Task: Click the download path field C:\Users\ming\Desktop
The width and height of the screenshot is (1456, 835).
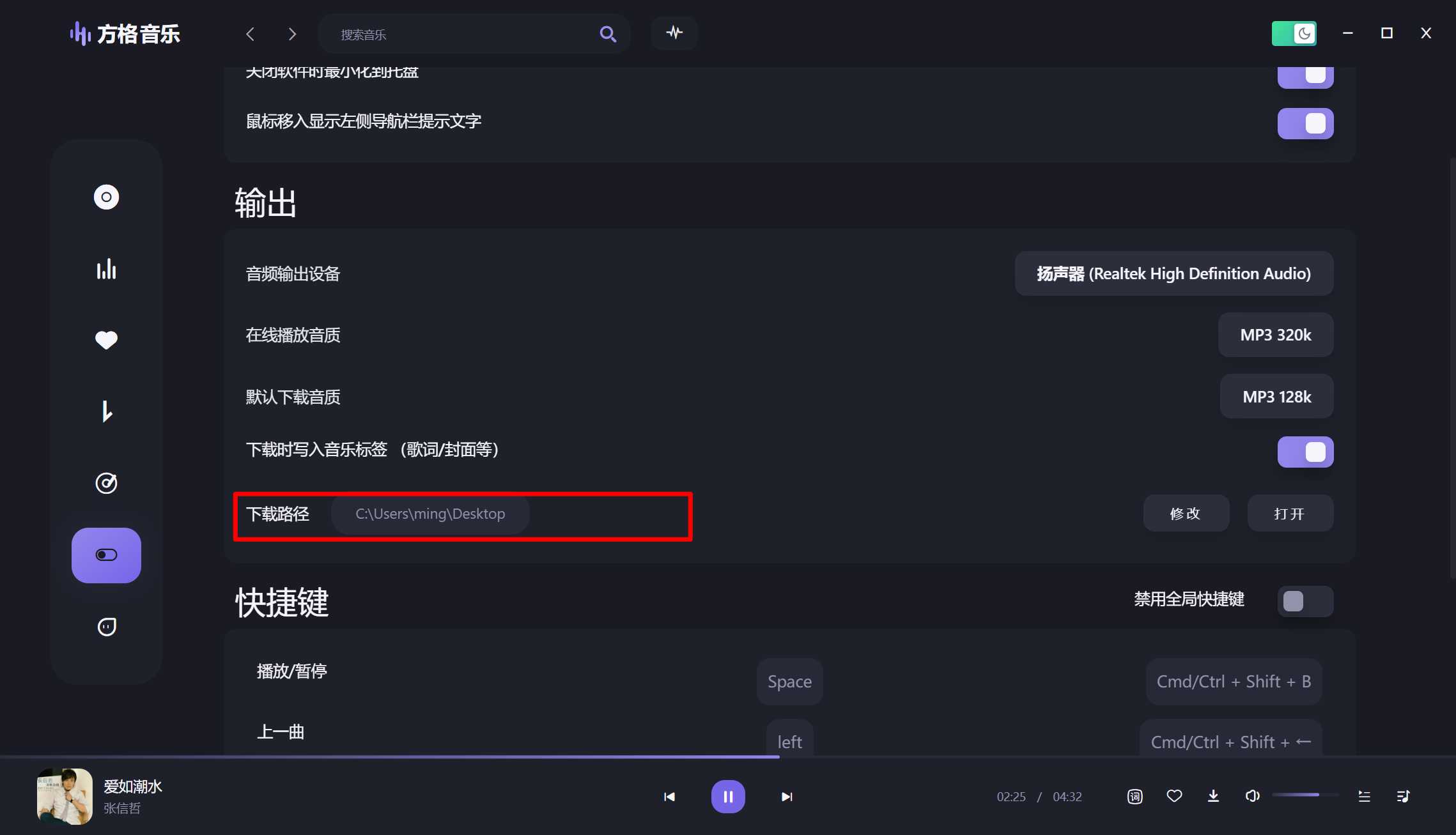Action: [430, 514]
